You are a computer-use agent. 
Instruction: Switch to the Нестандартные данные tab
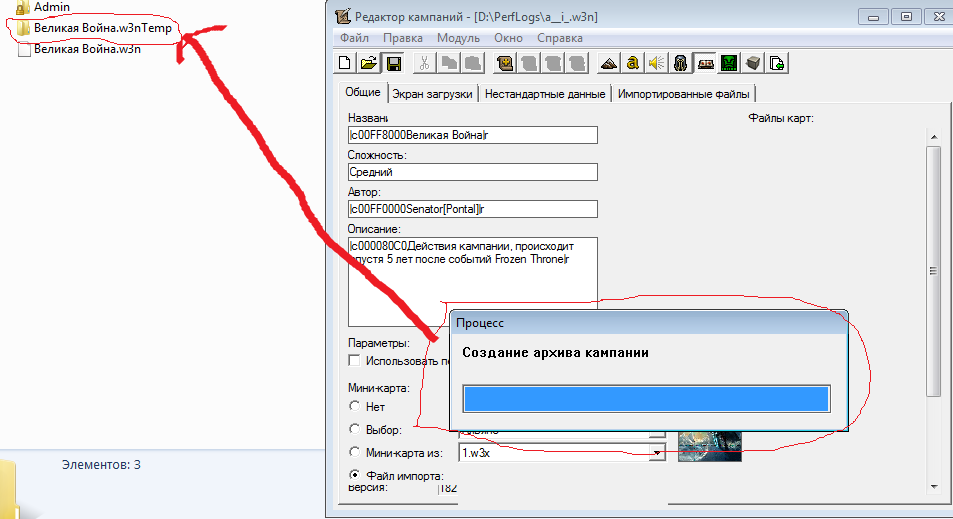[x=545, y=94]
